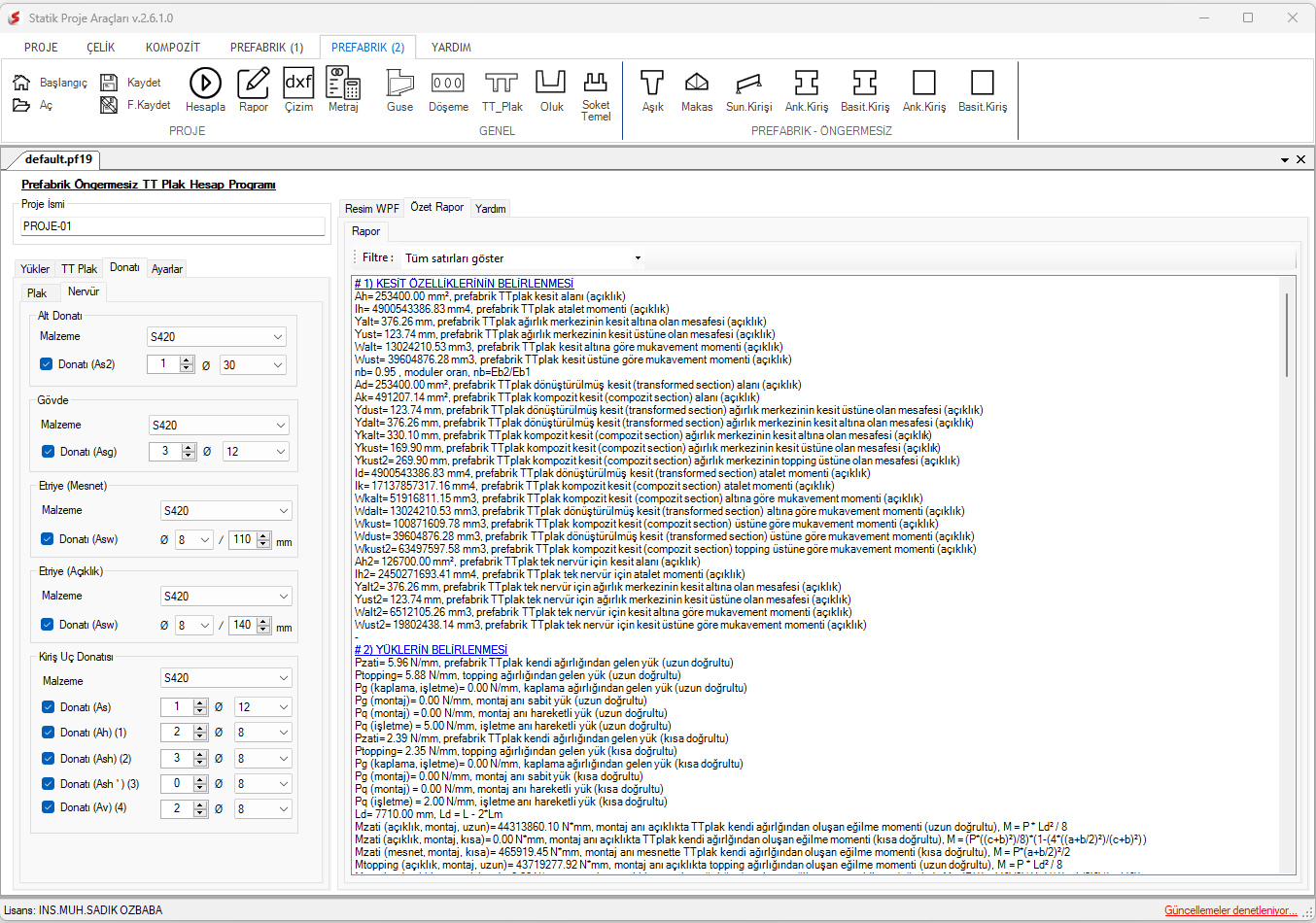The image size is (1316, 923).
Task: Switch to the TT Plak tab
Action: [x=79, y=269]
